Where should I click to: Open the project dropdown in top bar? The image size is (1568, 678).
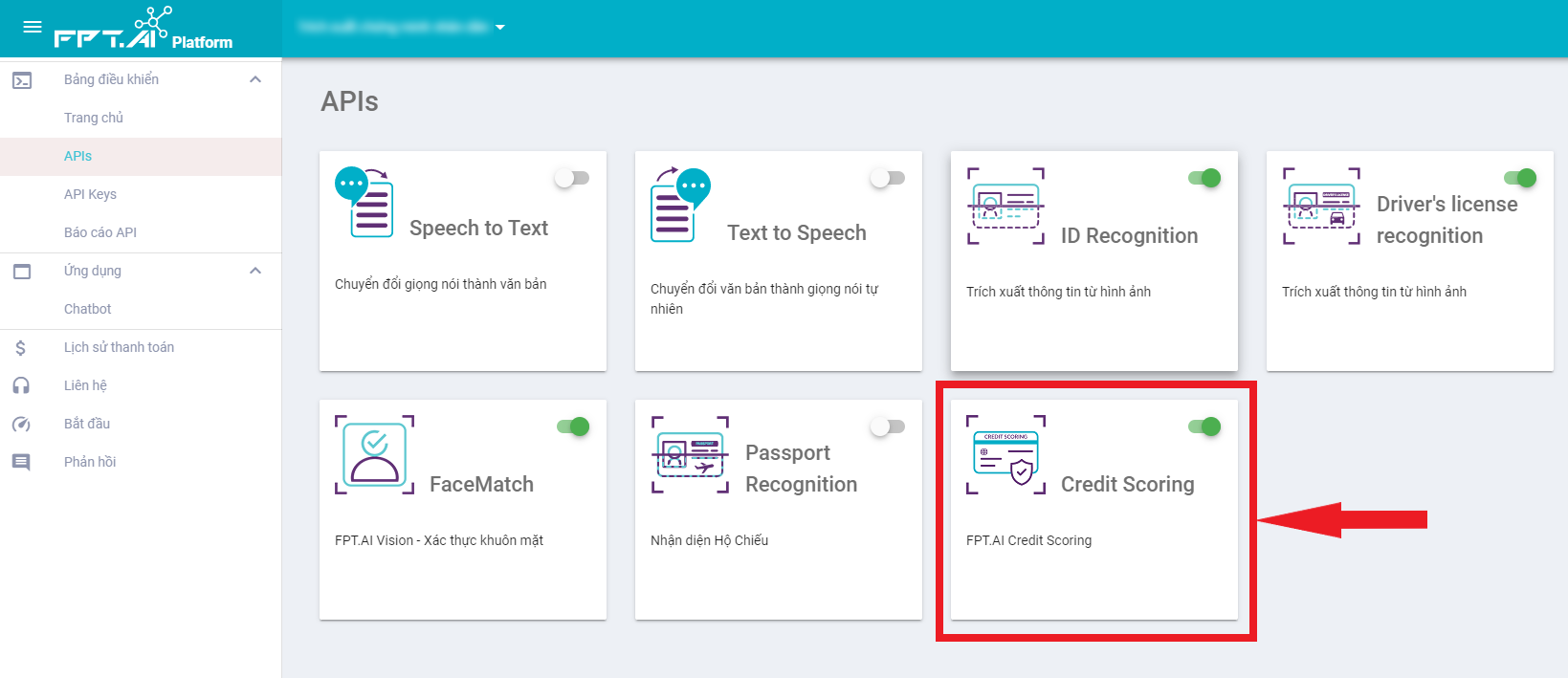click(402, 27)
